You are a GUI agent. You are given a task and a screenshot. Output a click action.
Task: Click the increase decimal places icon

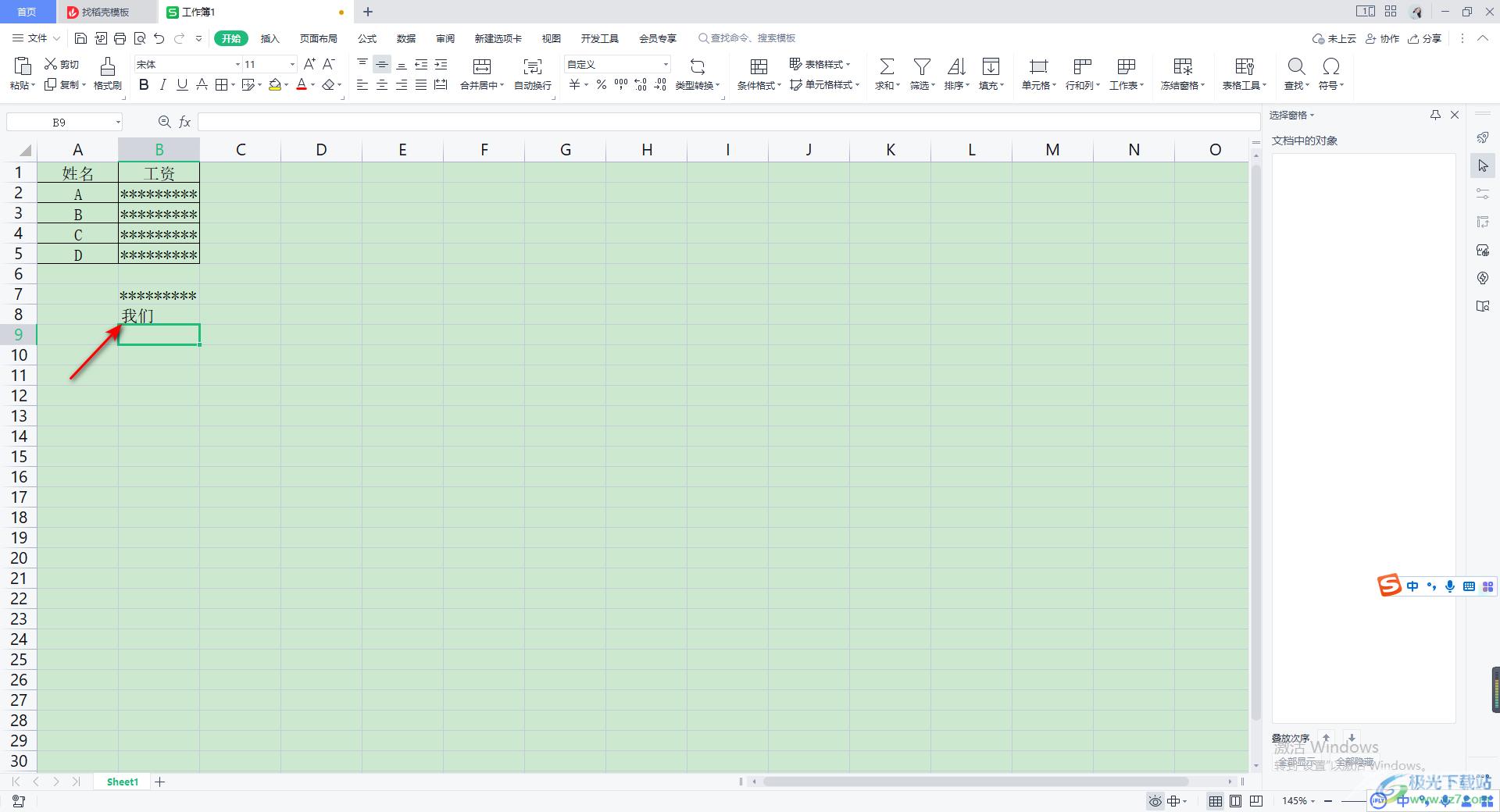point(641,84)
